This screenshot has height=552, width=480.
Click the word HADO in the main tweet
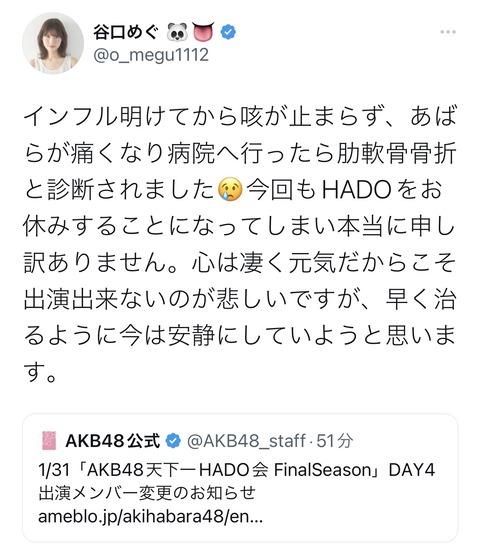357,189
